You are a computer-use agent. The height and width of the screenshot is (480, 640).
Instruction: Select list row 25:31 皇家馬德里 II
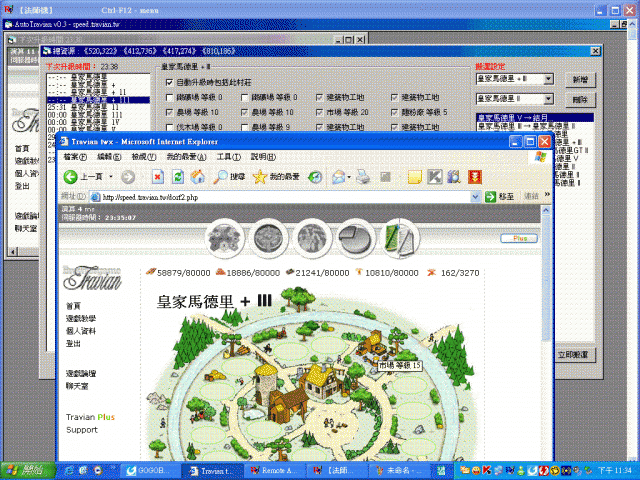point(98,107)
